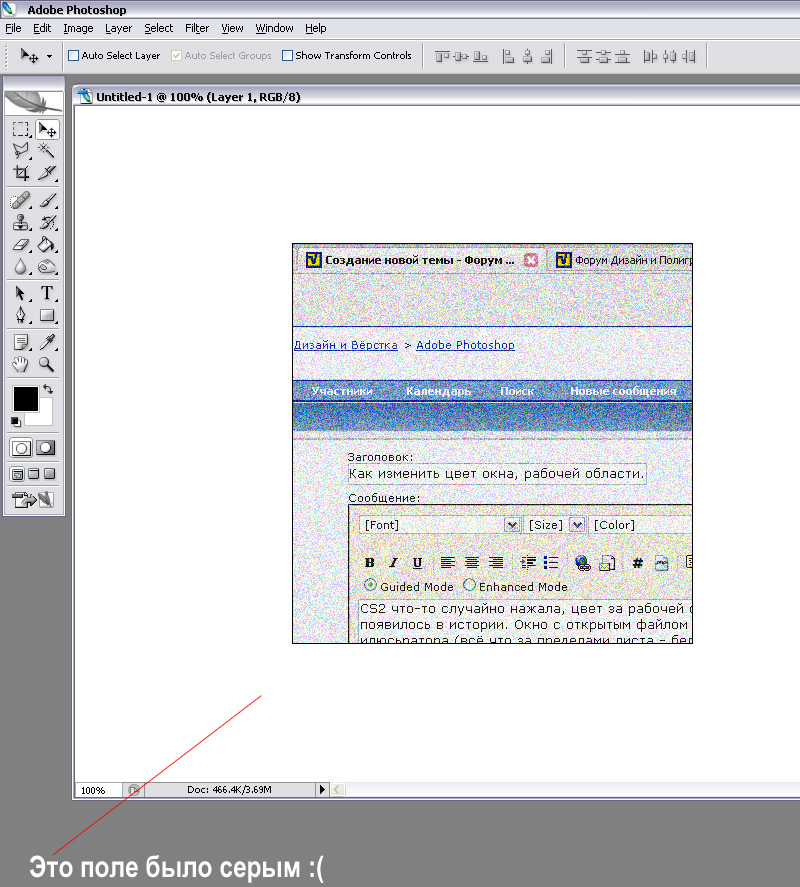Align right edges in options bar
Viewport: 800px width, 887px height.
point(547,56)
